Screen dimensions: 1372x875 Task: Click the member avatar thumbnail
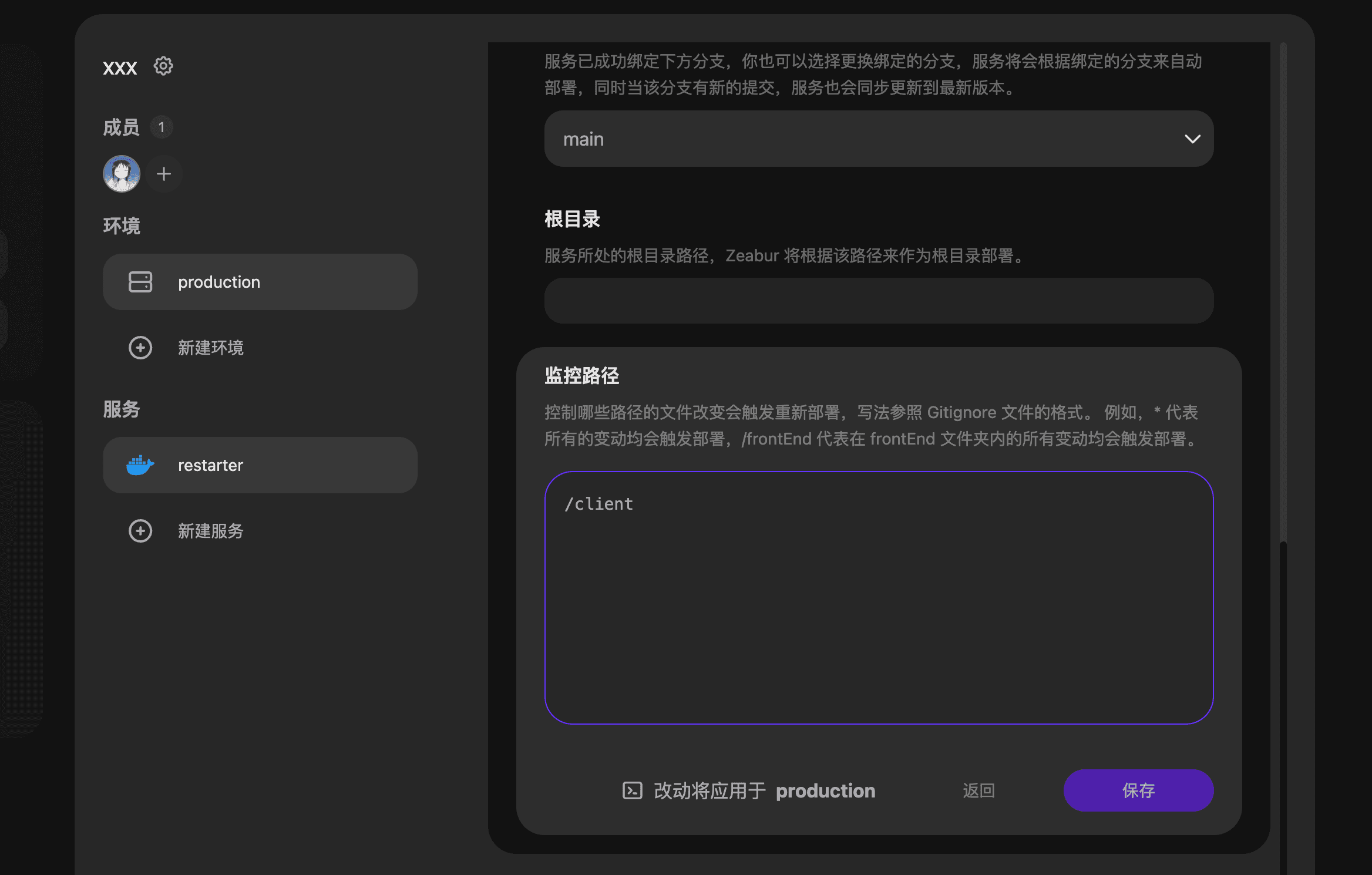(x=122, y=174)
